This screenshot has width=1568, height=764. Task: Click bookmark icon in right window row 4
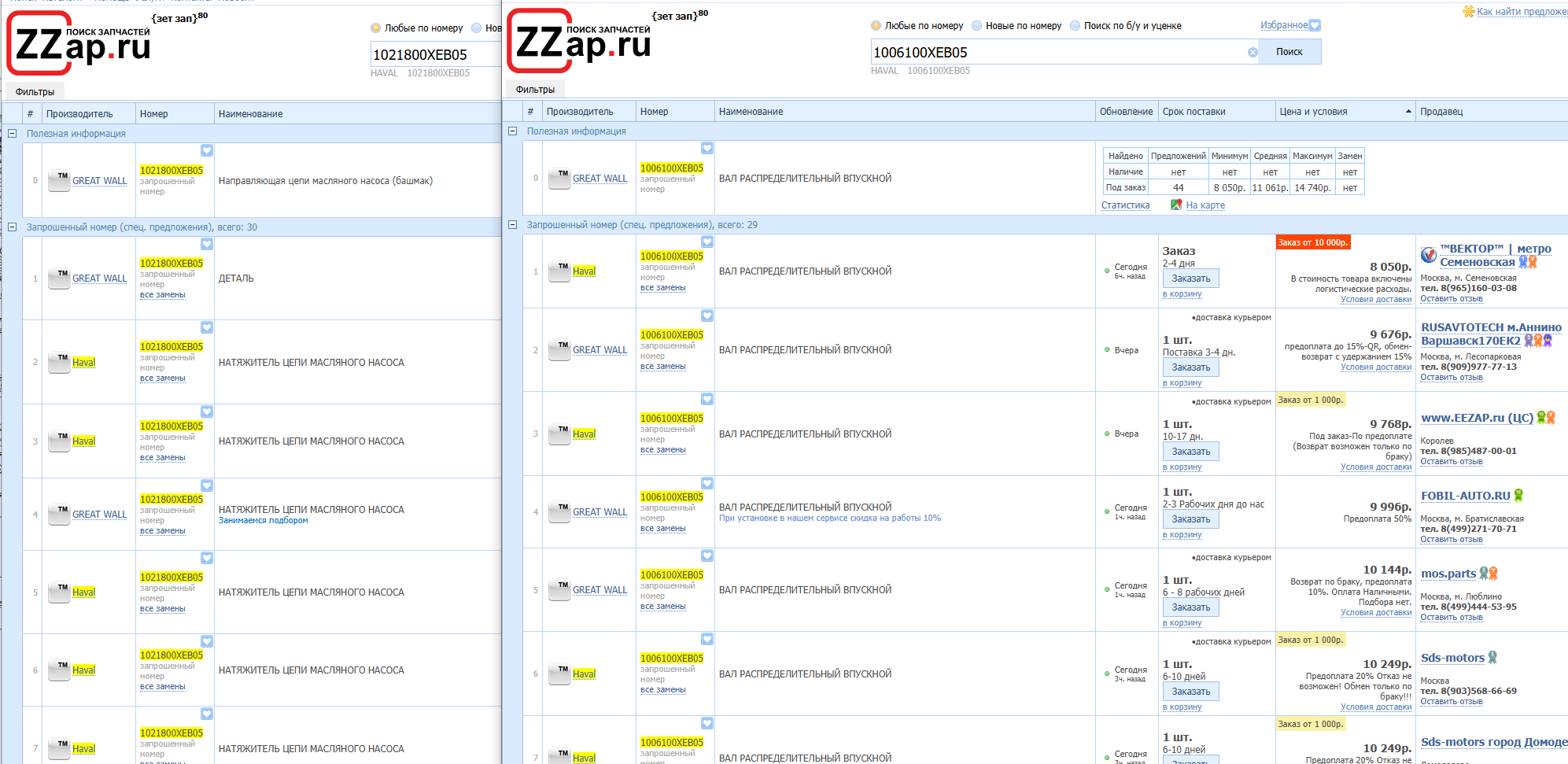pos(707,483)
